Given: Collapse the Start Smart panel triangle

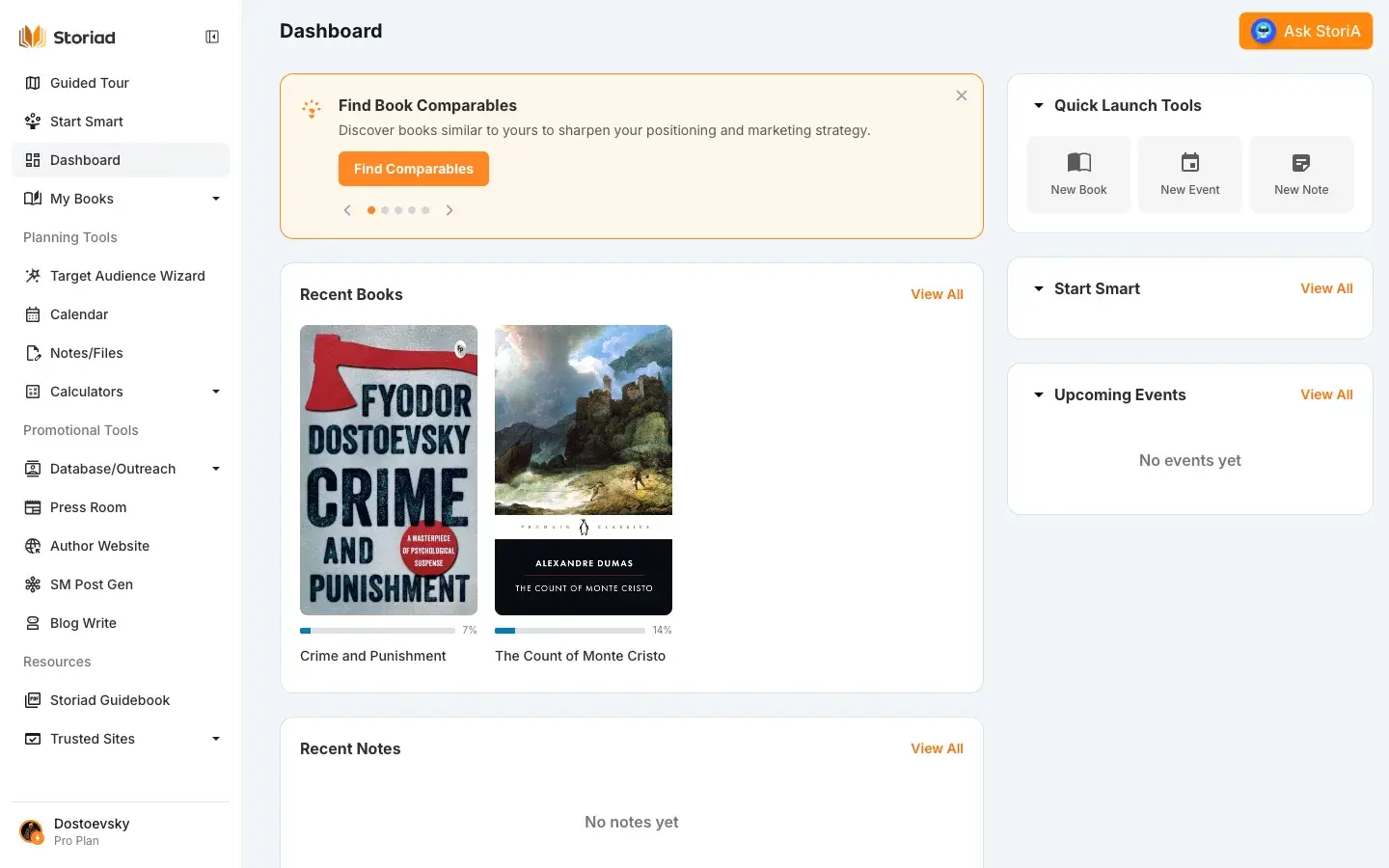Looking at the screenshot, I should 1039,288.
